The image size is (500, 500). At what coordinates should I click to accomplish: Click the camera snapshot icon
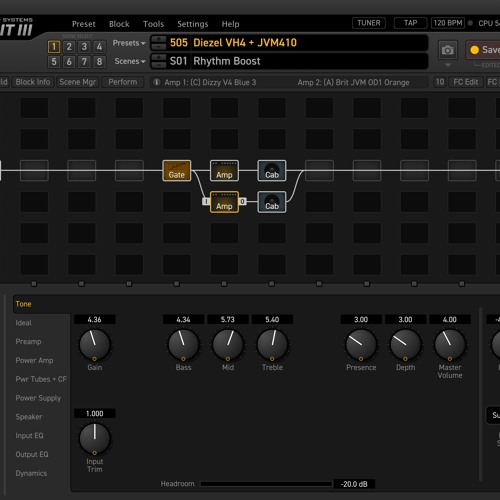tap(448, 50)
